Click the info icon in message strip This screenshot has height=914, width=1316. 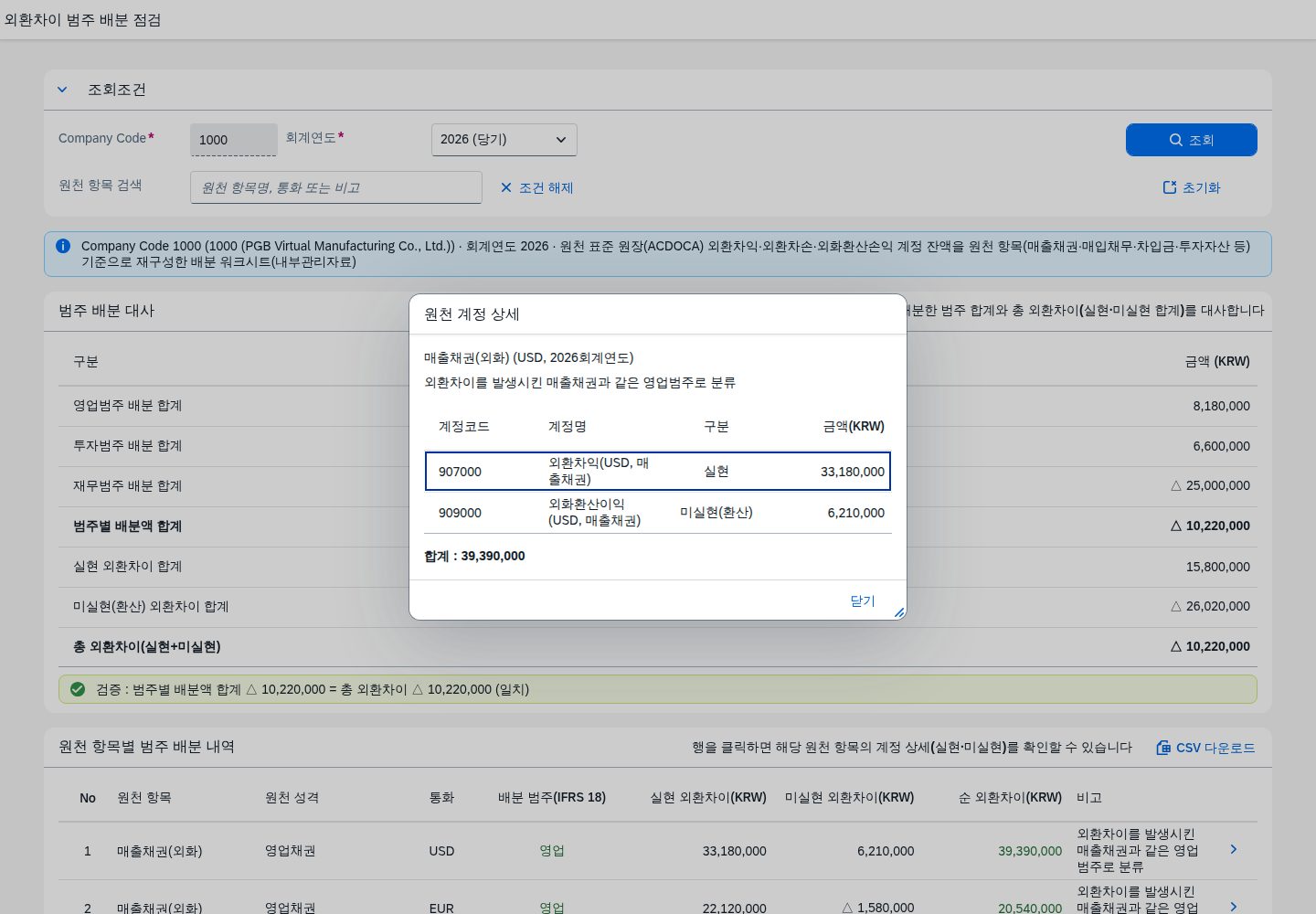click(63, 246)
